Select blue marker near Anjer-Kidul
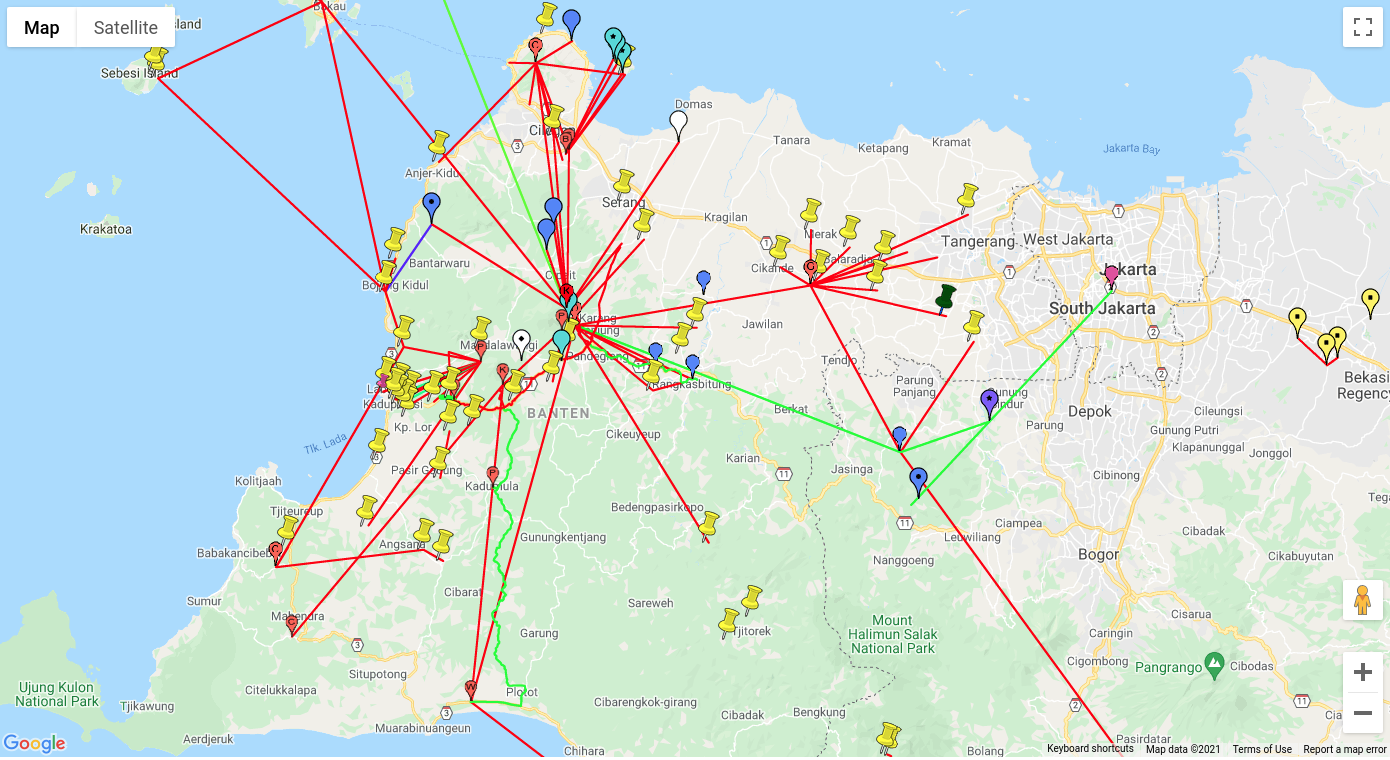The image size is (1390, 760). coord(431,208)
